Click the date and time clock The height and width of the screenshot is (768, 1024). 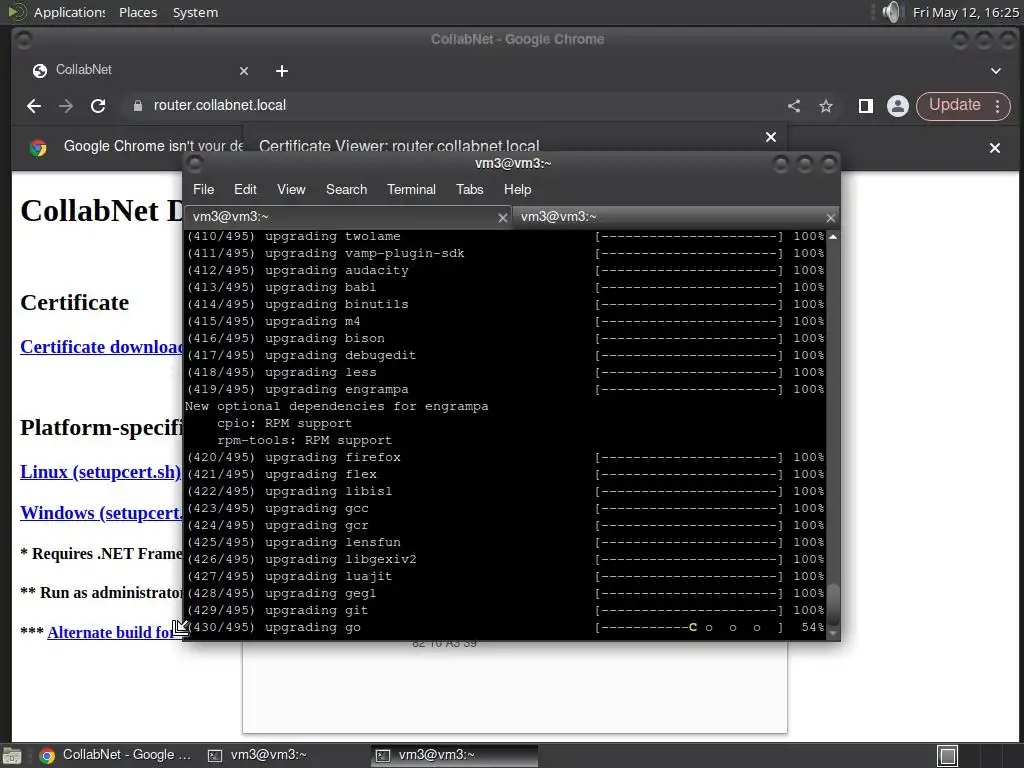pos(965,12)
